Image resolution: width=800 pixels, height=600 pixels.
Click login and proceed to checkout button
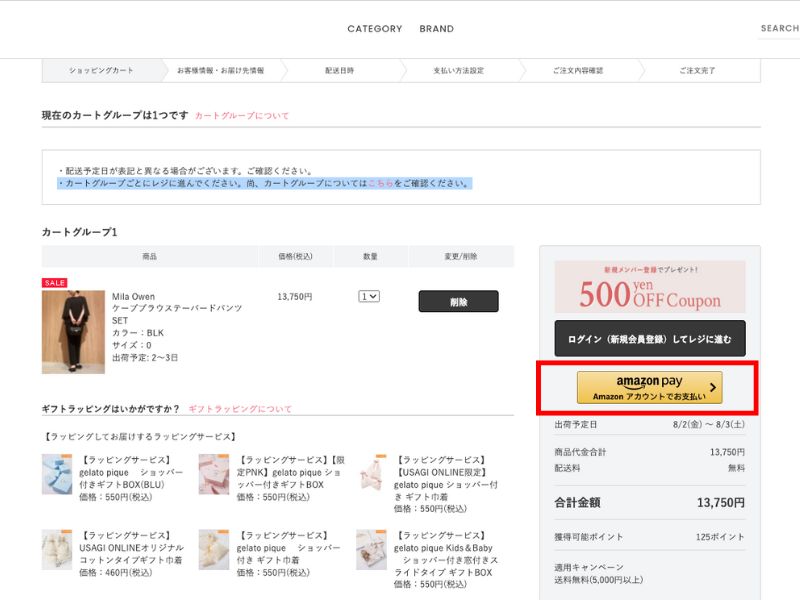click(649, 339)
